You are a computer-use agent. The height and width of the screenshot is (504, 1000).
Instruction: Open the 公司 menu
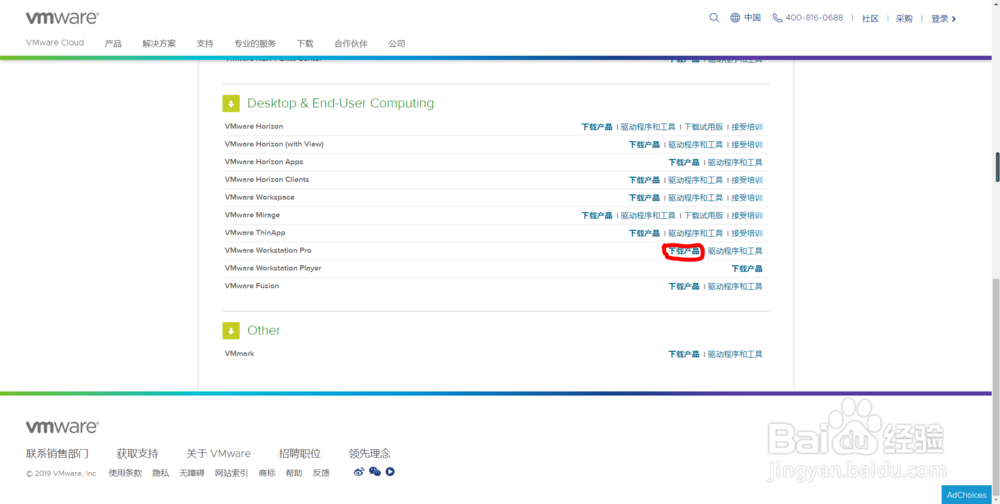coord(397,44)
